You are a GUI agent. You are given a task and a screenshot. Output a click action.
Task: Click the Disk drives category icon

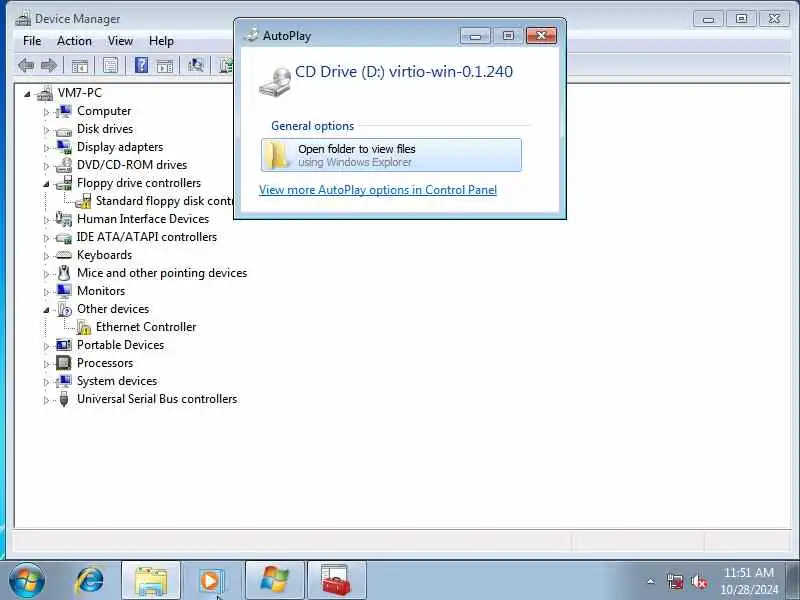coord(64,131)
